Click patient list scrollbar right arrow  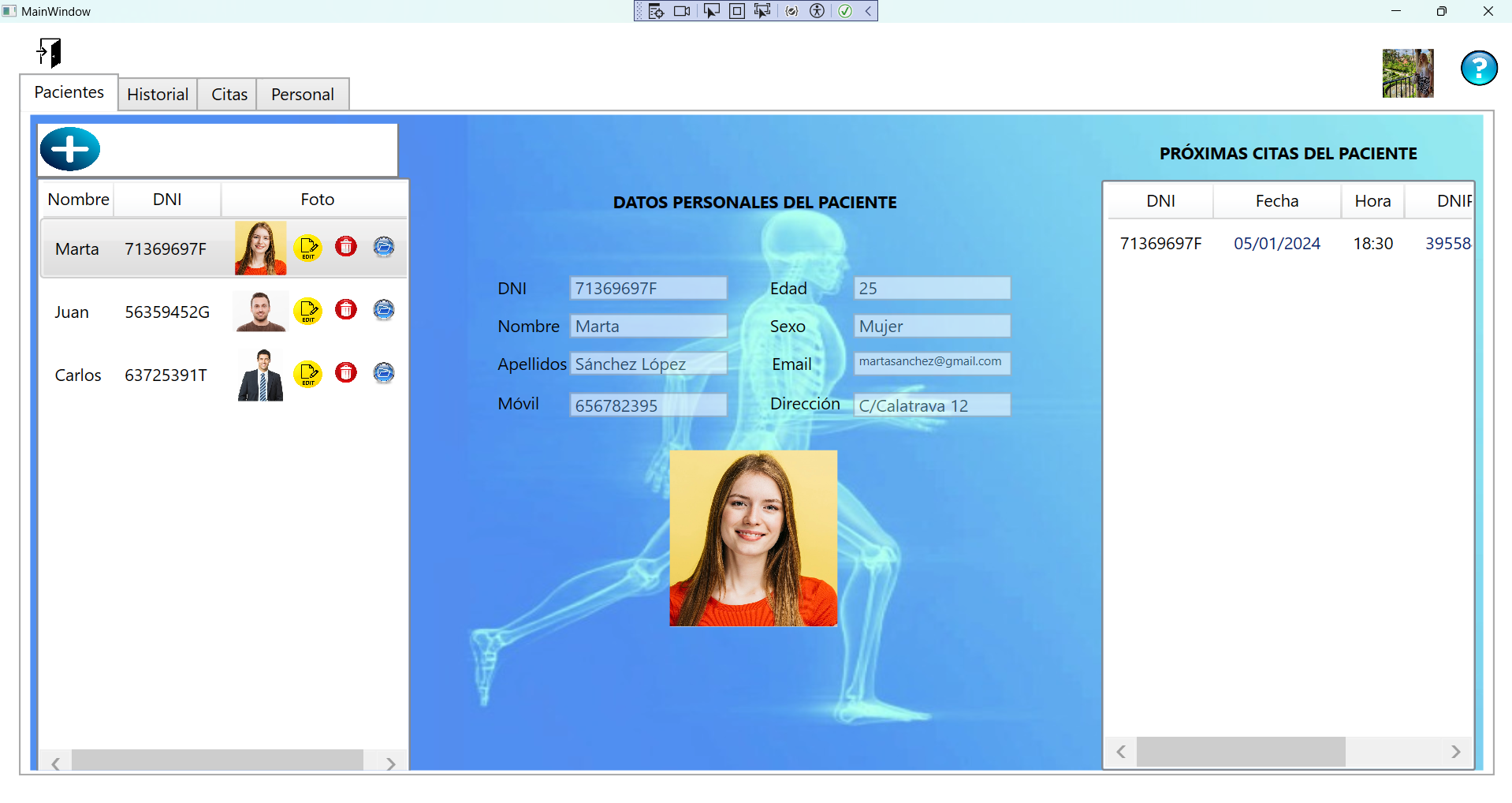tap(390, 763)
